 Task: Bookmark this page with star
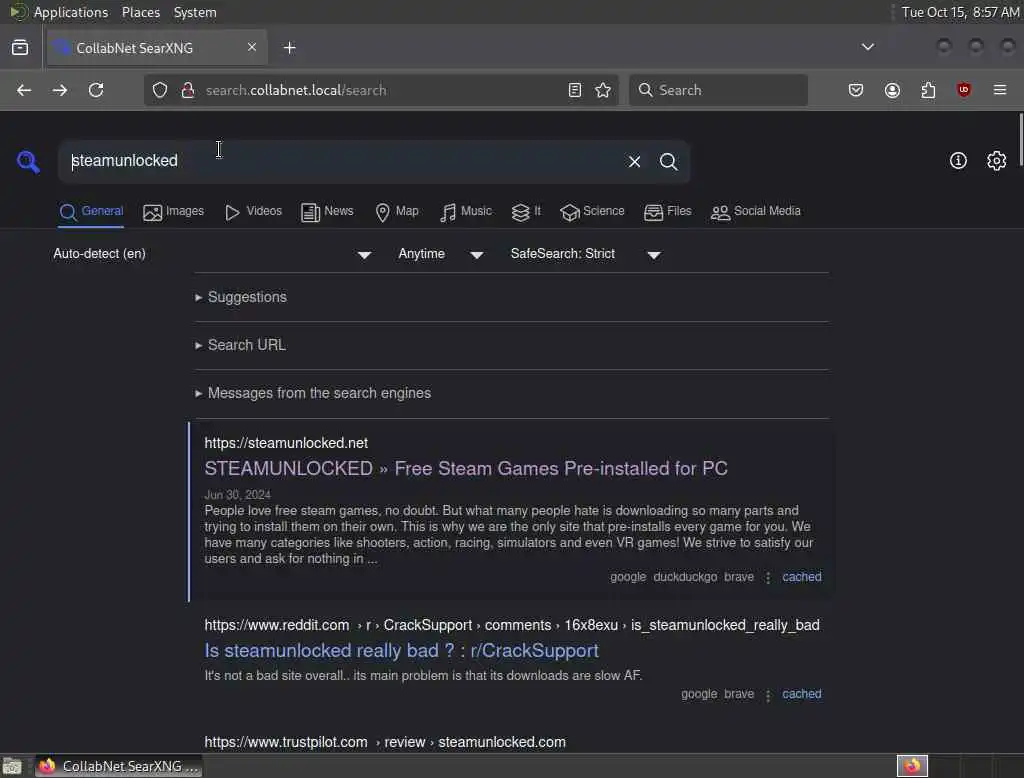click(603, 90)
